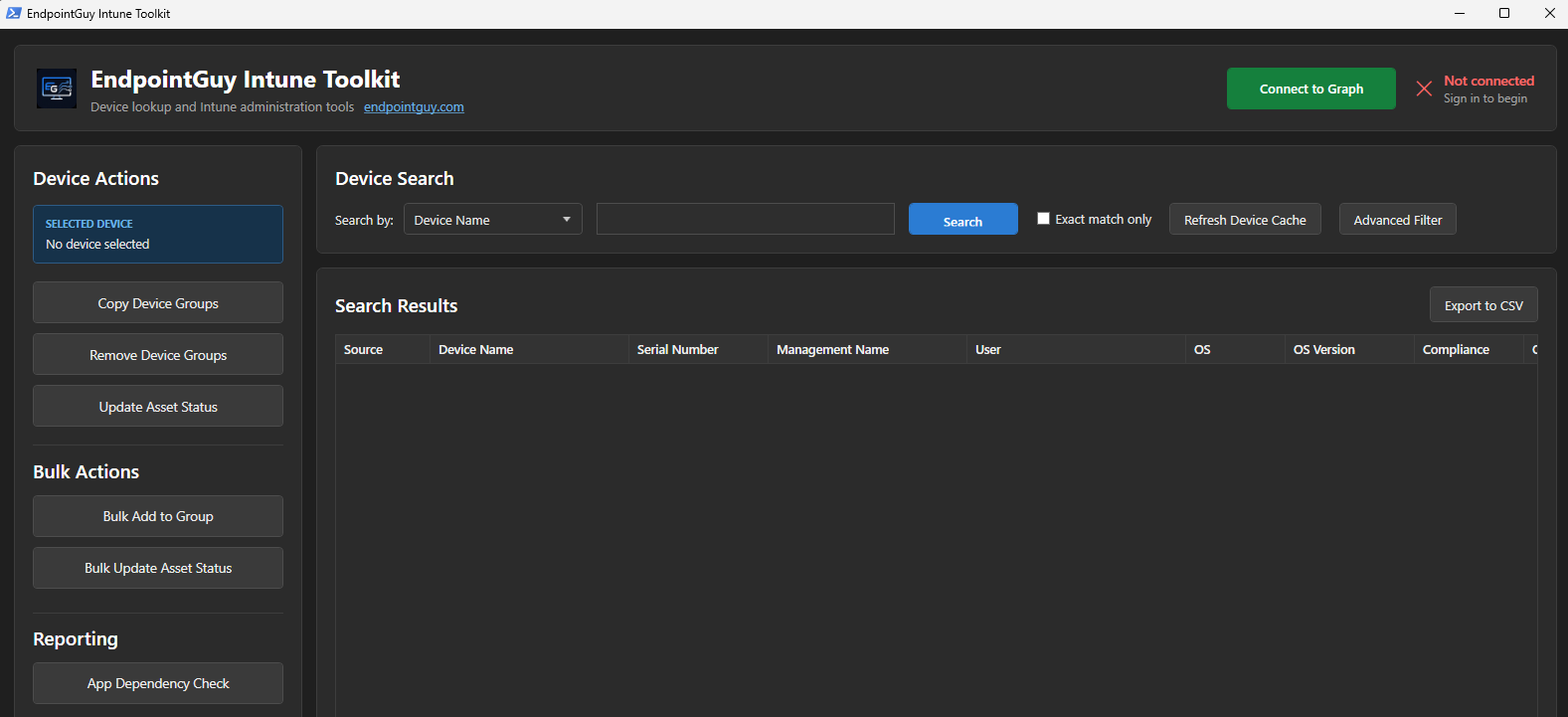This screenshot has width=1568, height=717.
Task: Open the Search by Device Name dropdown
Action: point(493,219)
